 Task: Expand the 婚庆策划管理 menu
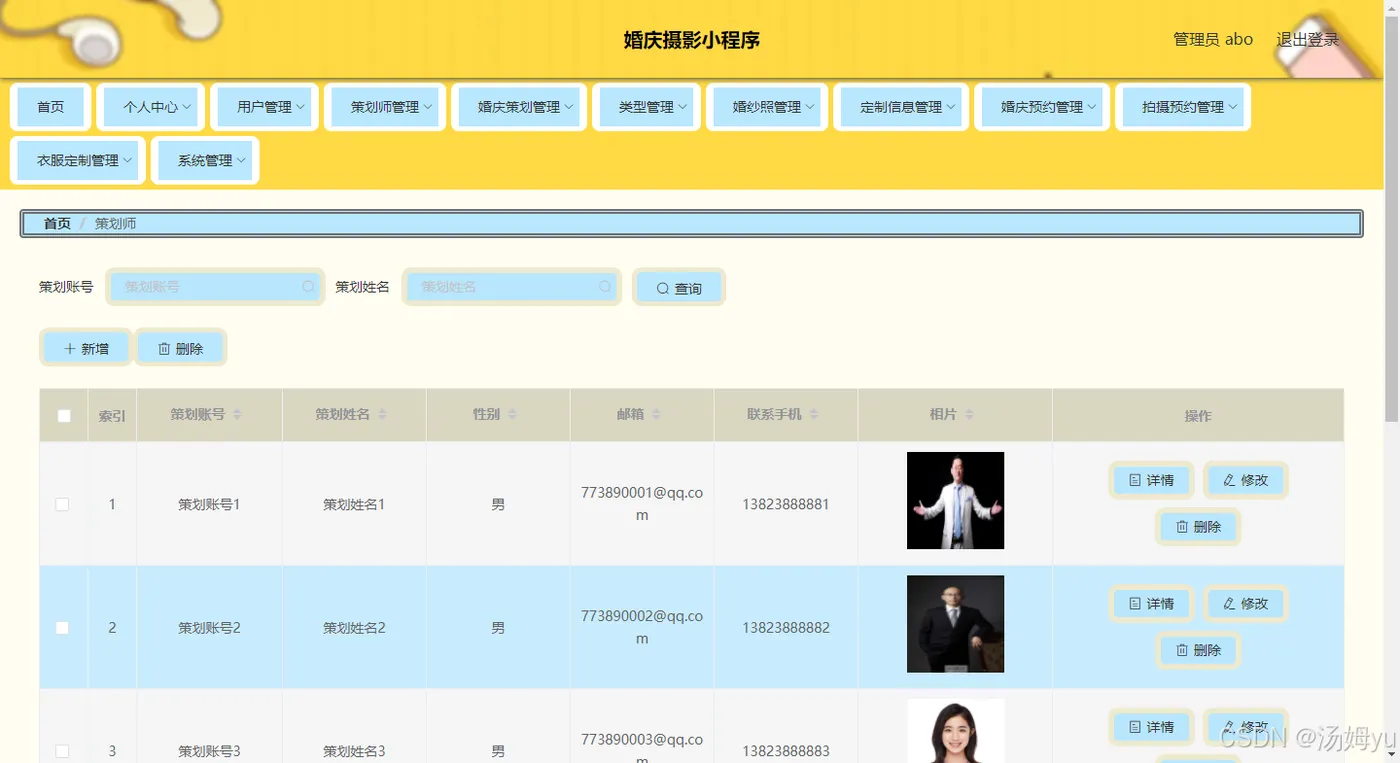pos(519,107)
